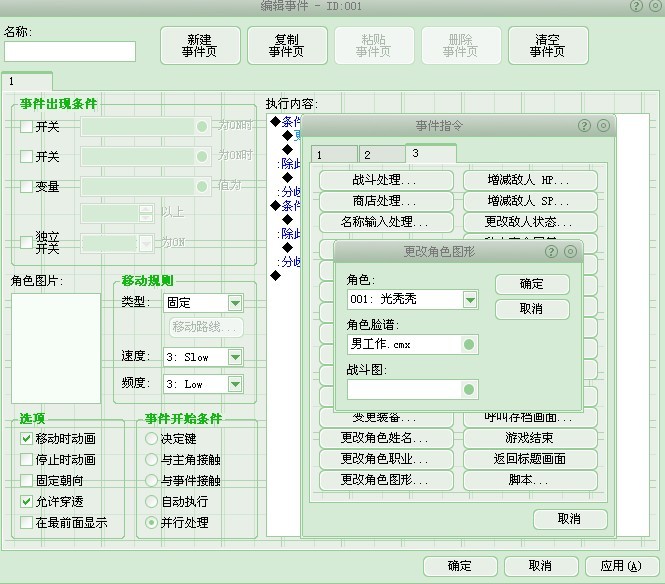Click the 名称 input field

point(70,51)
